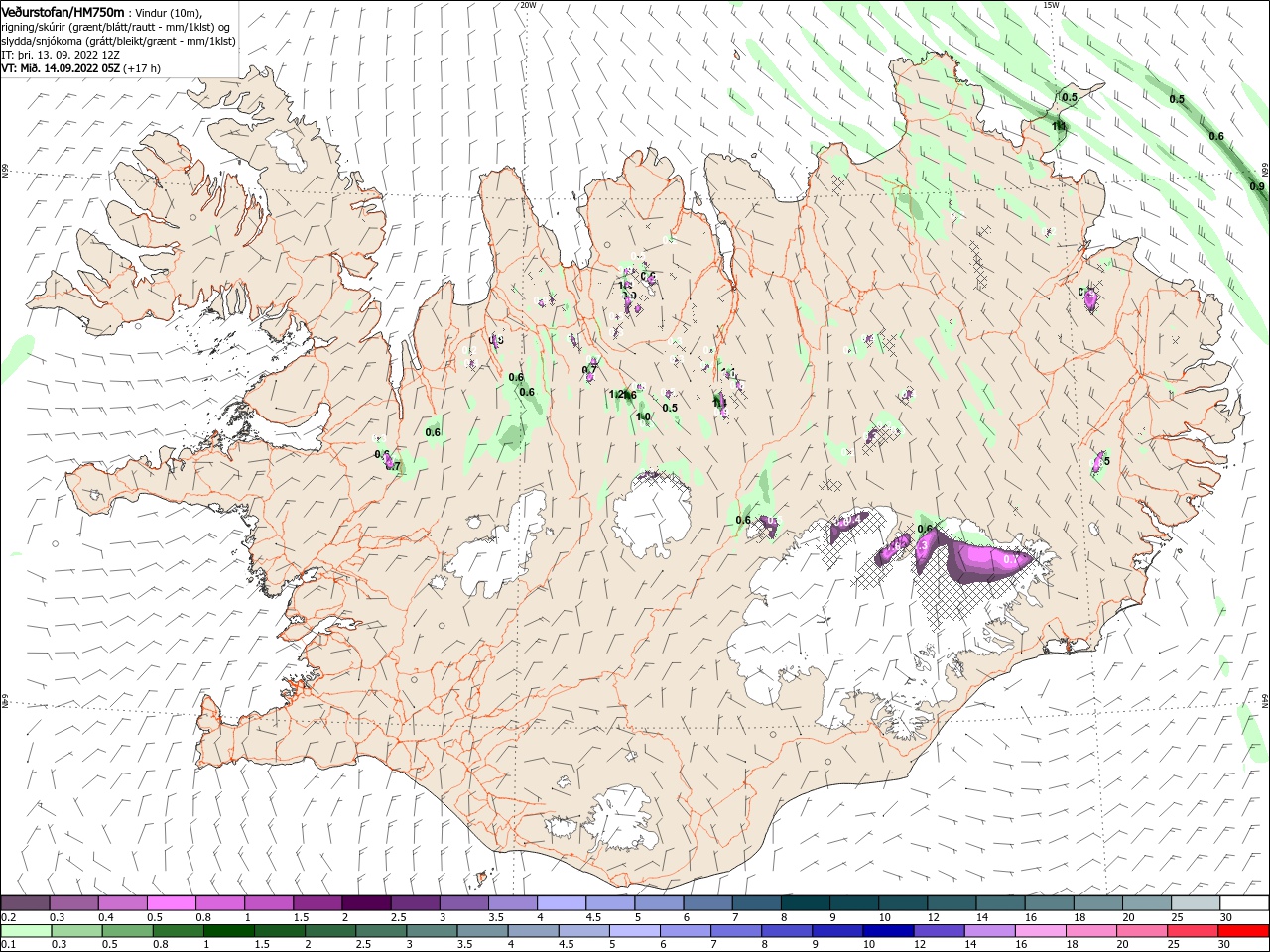
Task: Click the white 30 swatch on upper scale
Action: point(1245,903)
